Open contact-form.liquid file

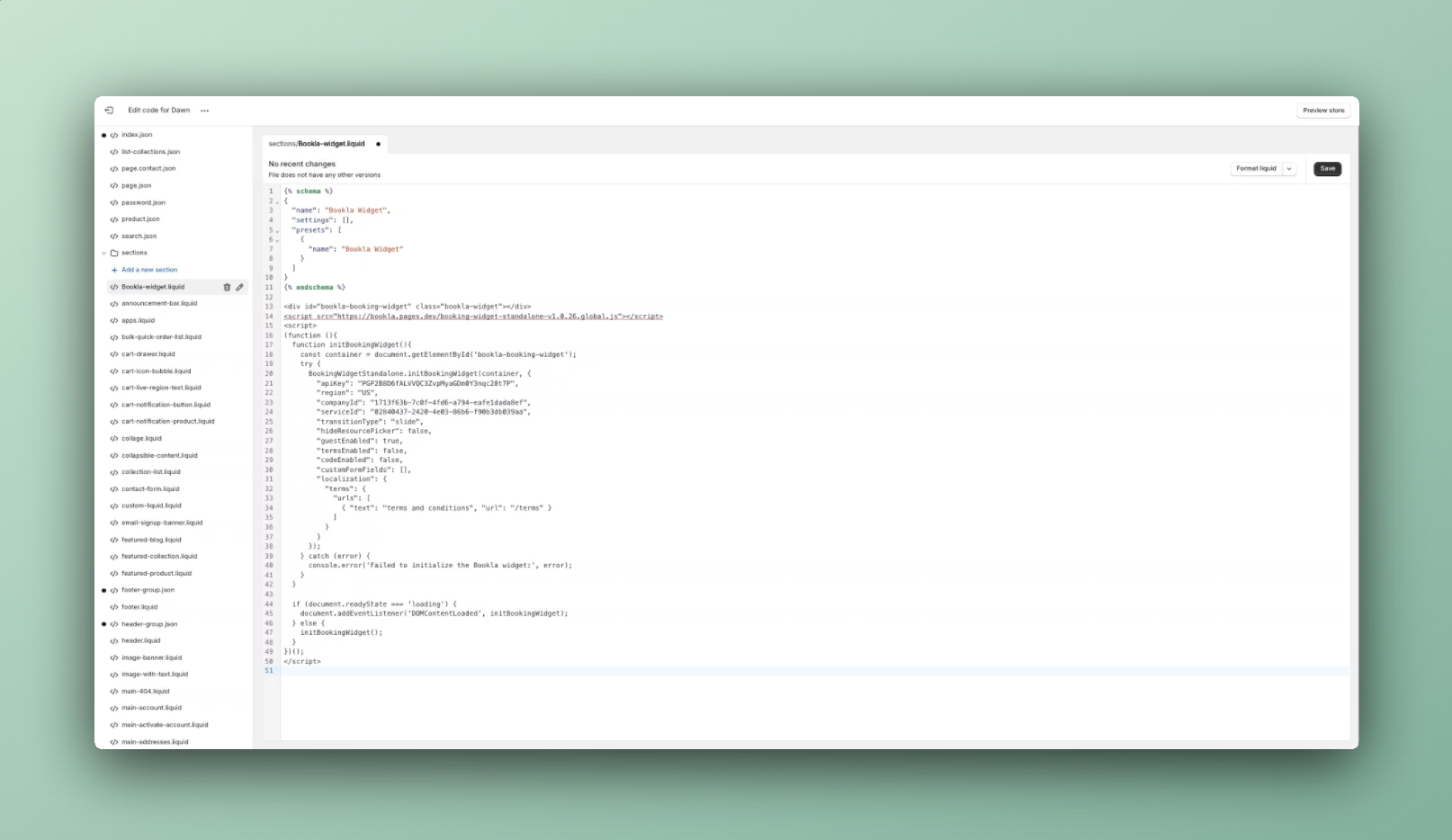tap(150, 489)
